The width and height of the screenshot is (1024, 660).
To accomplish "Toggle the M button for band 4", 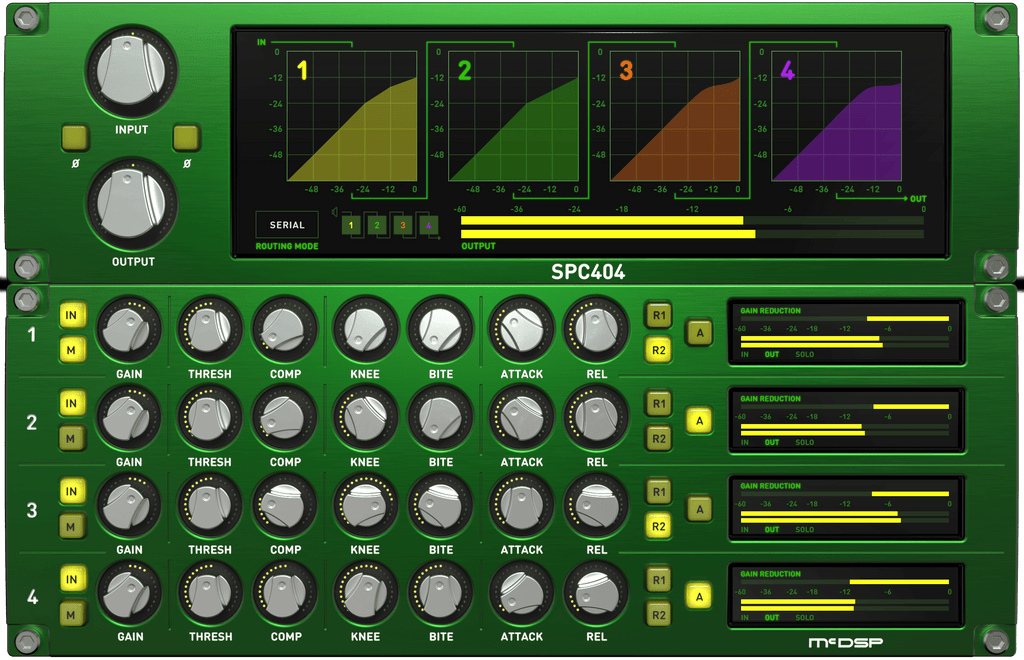I will (72, 614).
